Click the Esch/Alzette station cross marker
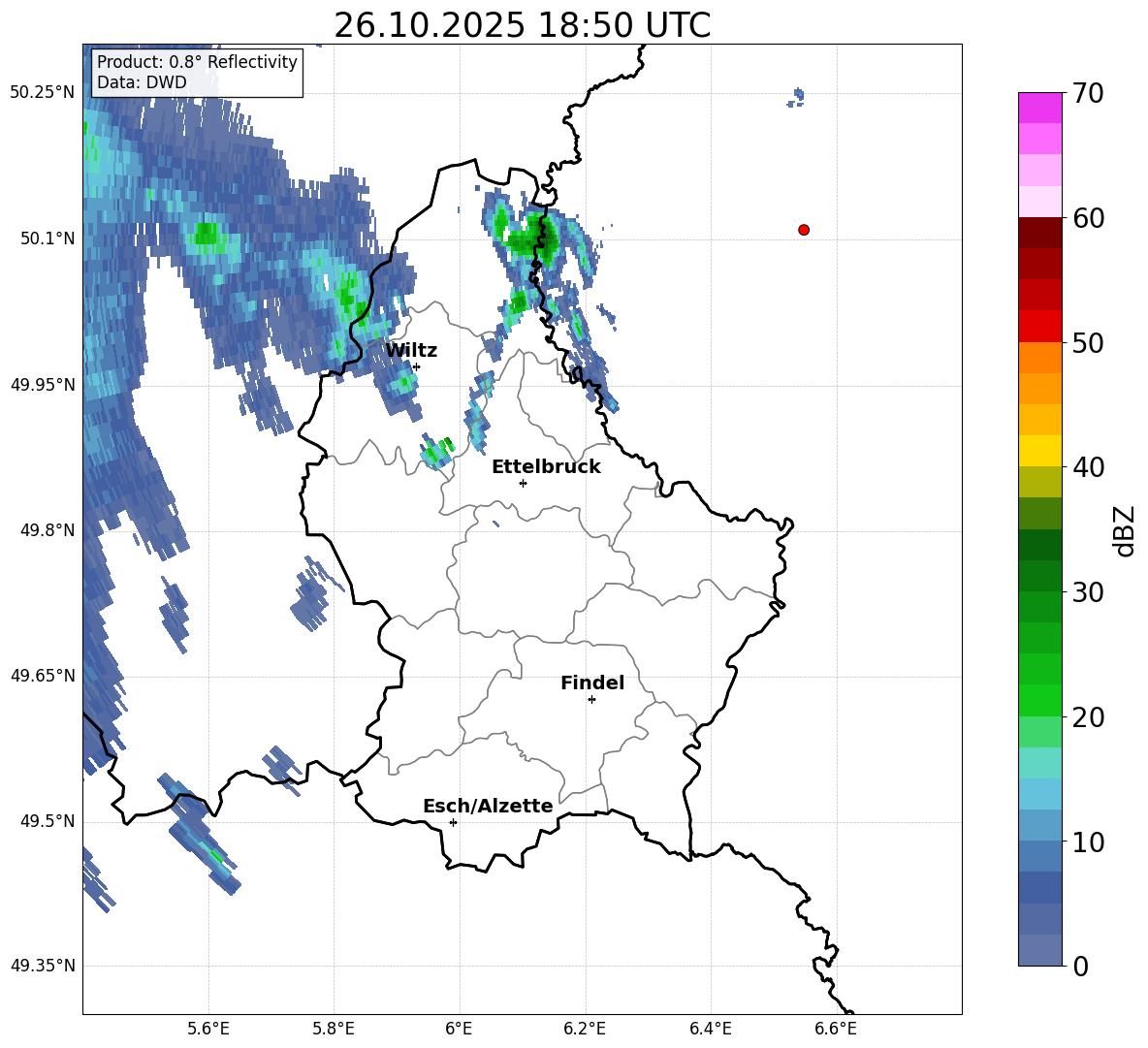Image resolution: width=1148 pixels, height=1048 pixels. (453, 822)
